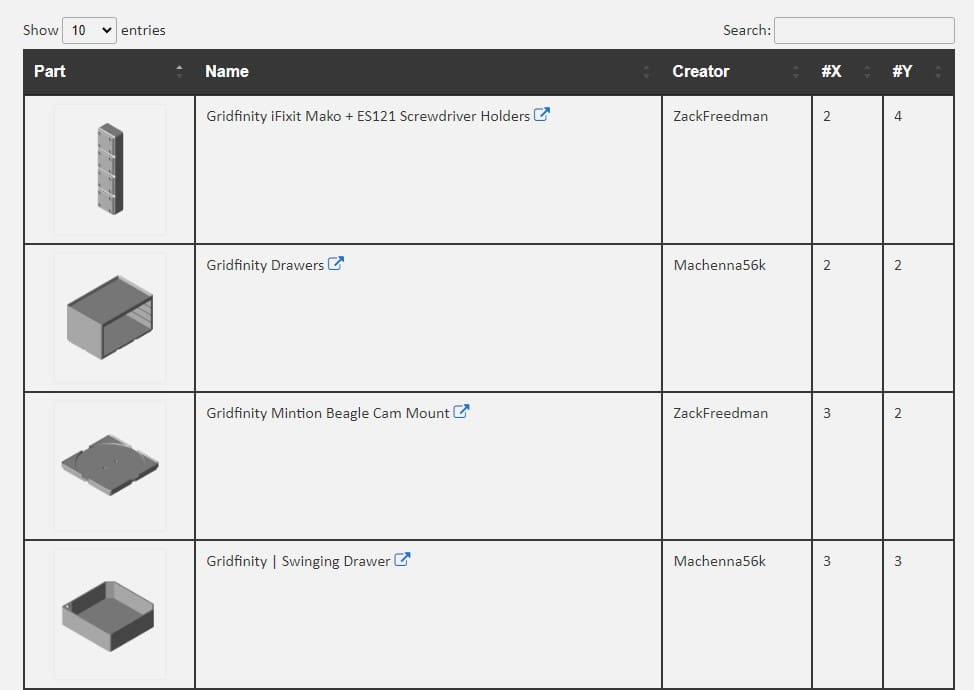Click #X value 2 in Gridfinity Drawers row
Image resolution: width=974 pixels, height=690 pixels.
827,265
